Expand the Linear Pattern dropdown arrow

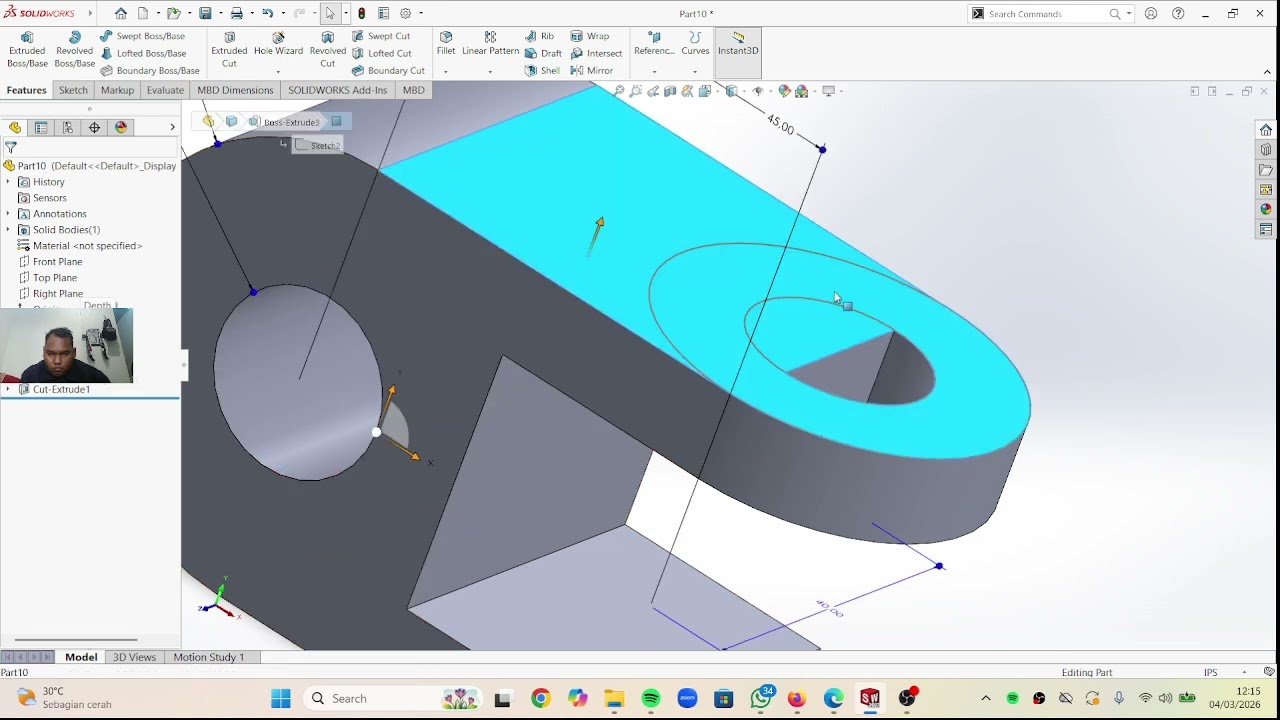point(490,72)
